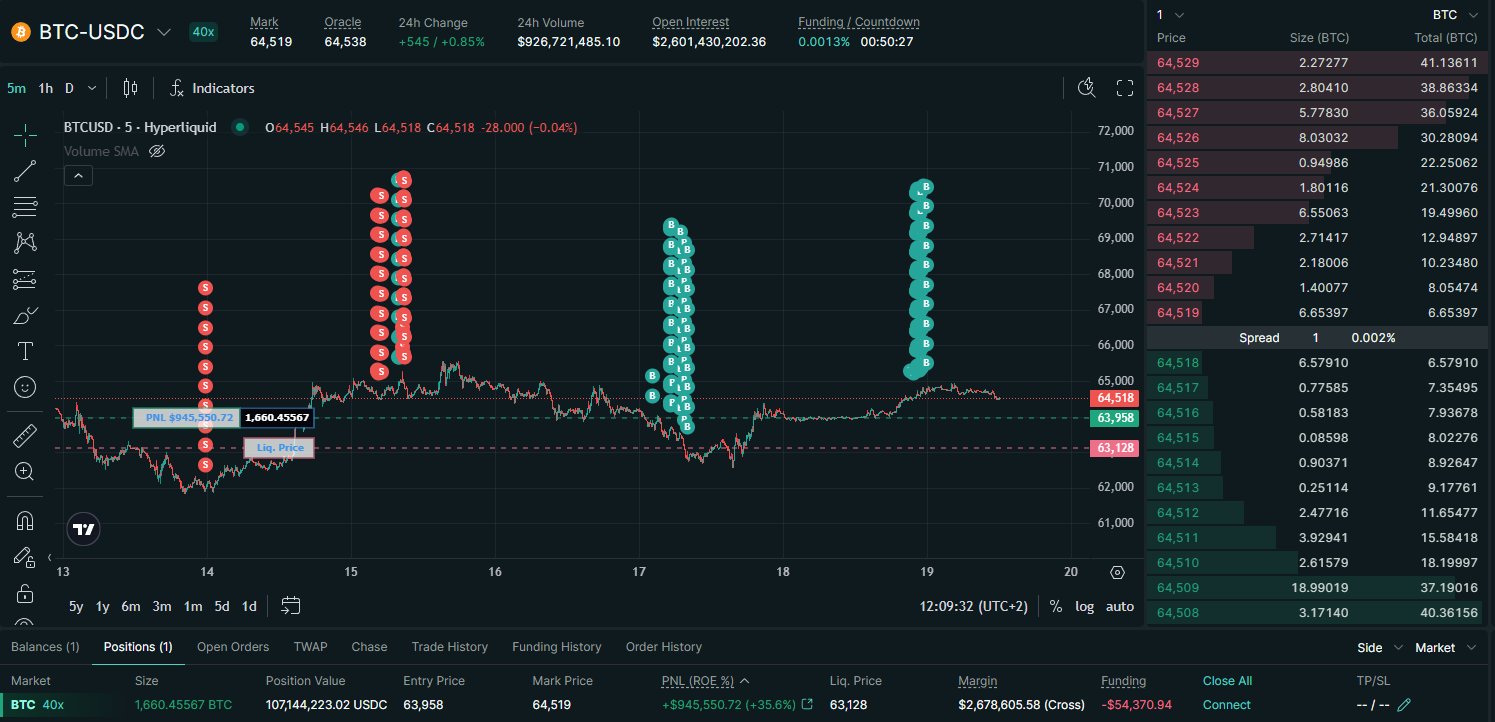Open the forecasting and measurement tools

click(x=25, y=279)
